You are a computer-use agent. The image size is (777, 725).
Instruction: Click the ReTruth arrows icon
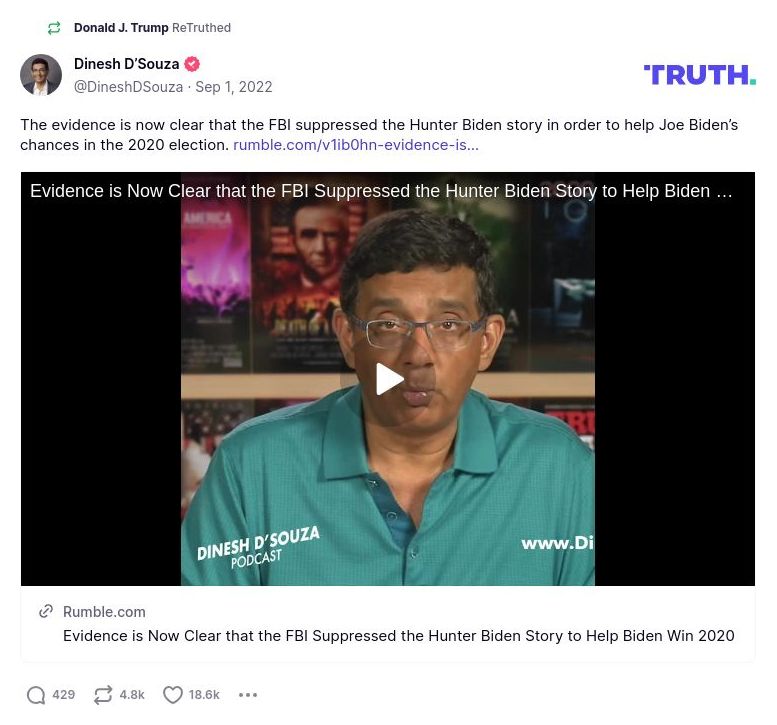[103, 695]
